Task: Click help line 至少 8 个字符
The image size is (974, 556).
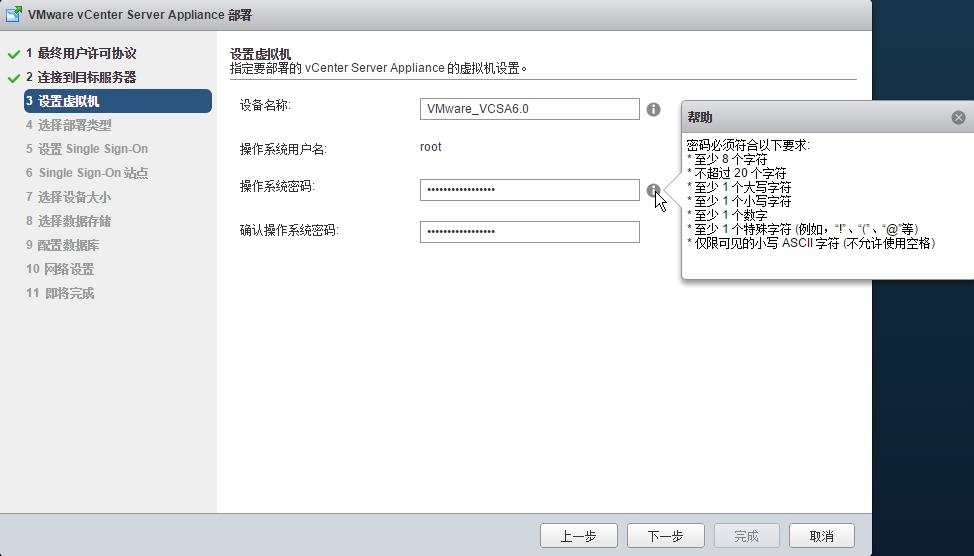Action: click(x=727, y=159)
